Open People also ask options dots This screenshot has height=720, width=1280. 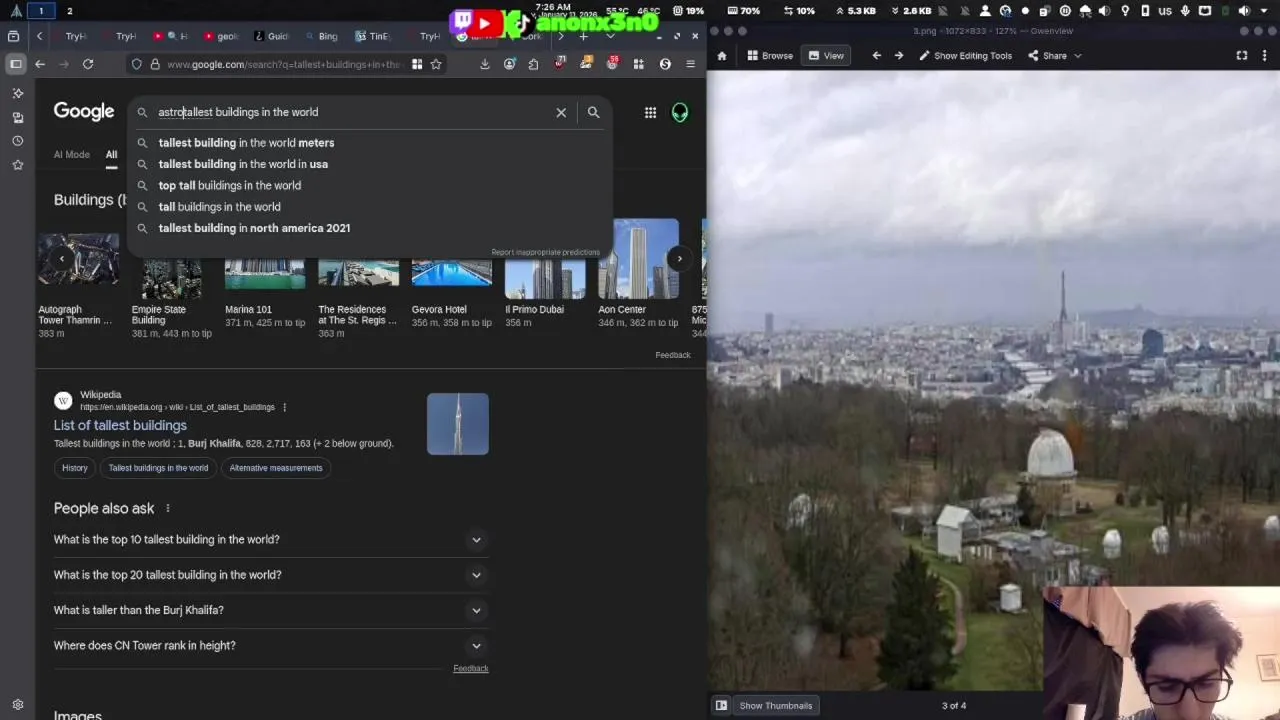point(167,508)
